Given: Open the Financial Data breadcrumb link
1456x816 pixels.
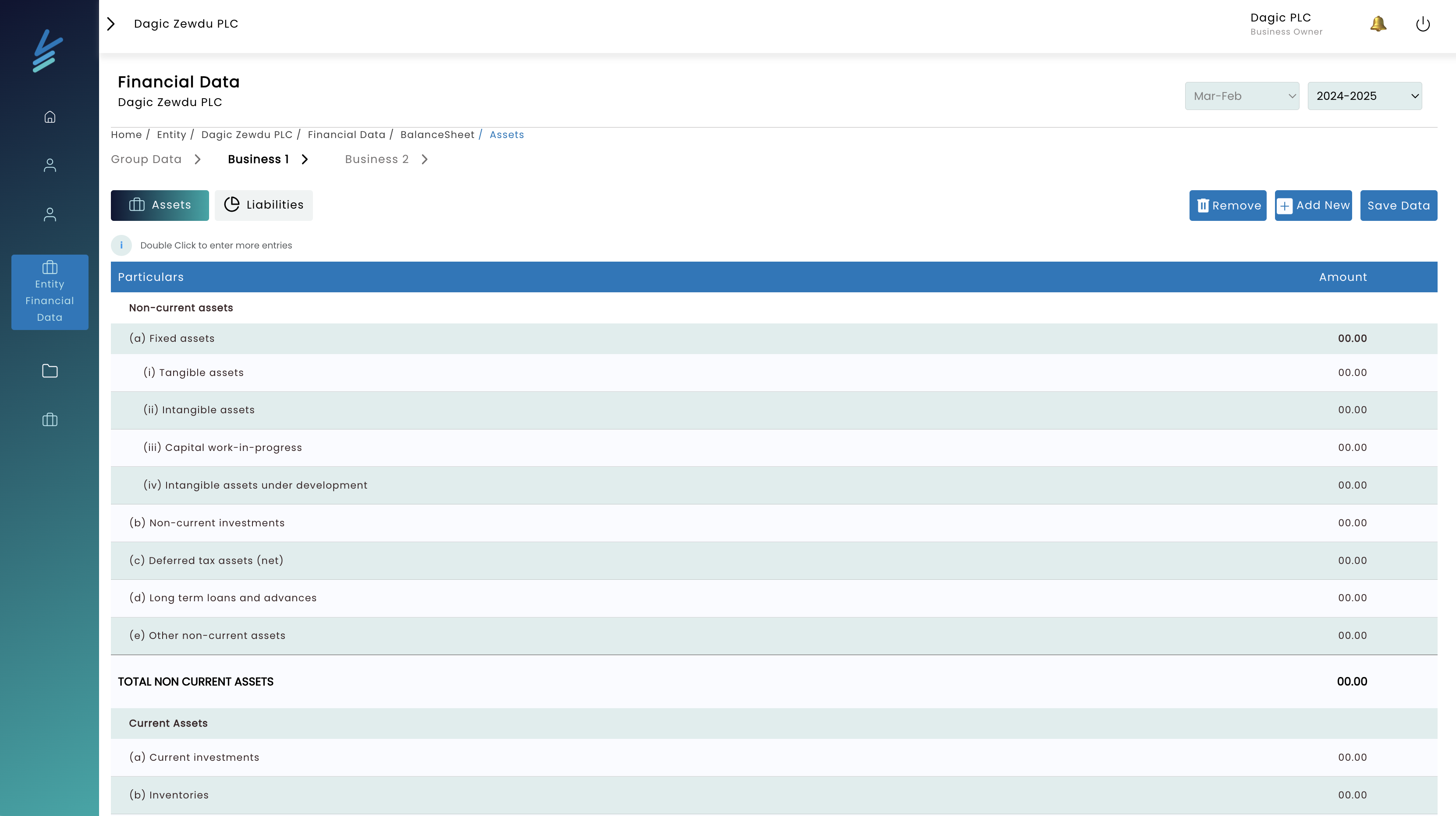Looking at the screenshot, I should click(x=347, y=135).
